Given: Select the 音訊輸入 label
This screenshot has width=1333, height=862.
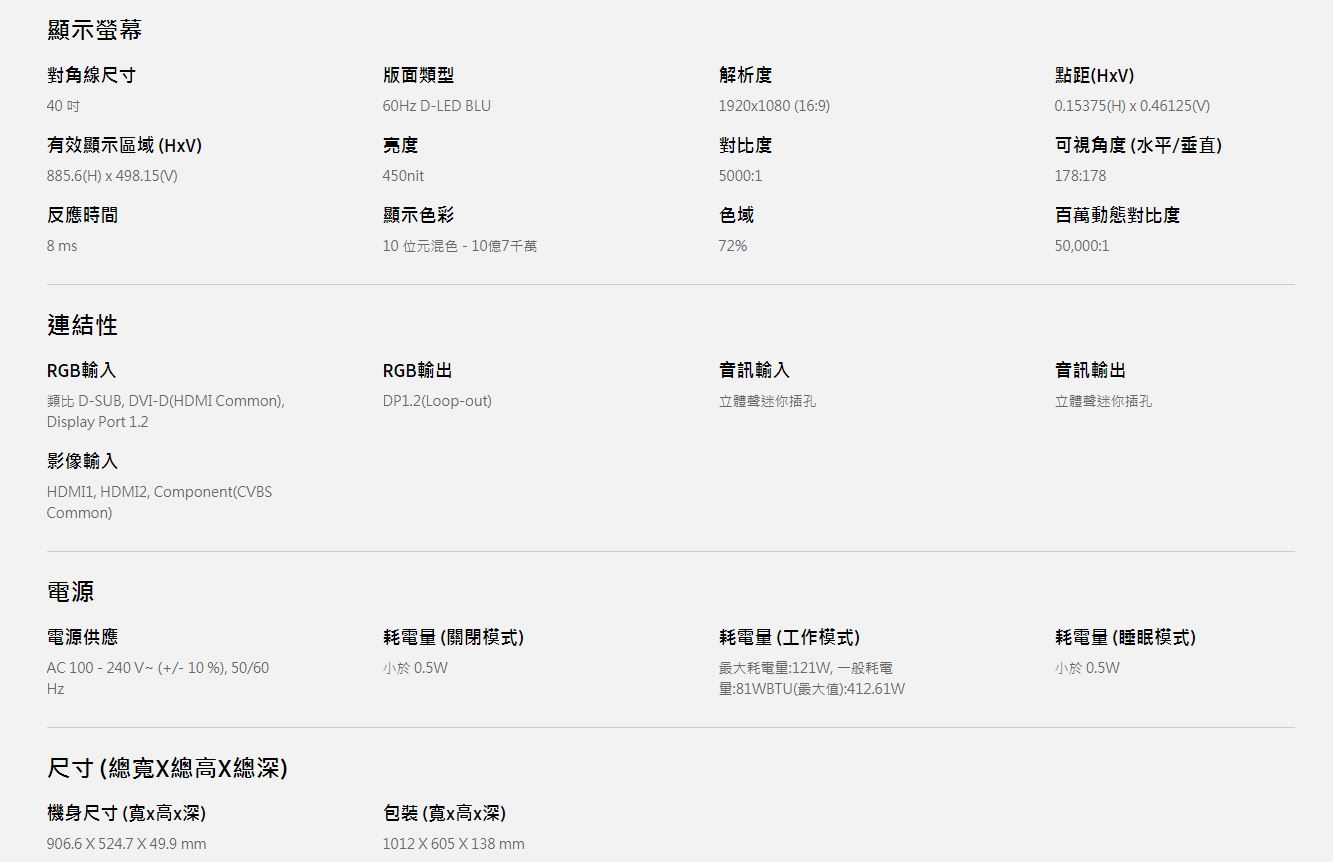Looking at the screenshot, I should (754, 370).
